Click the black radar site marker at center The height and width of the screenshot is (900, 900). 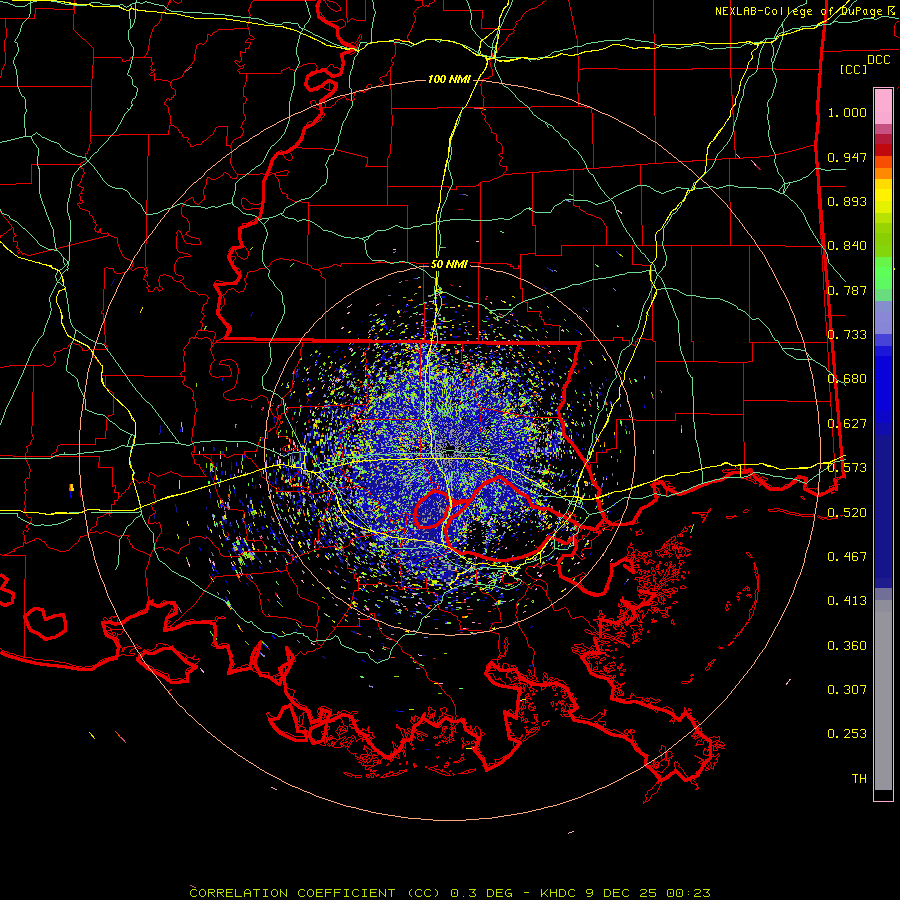coord(449,447)
